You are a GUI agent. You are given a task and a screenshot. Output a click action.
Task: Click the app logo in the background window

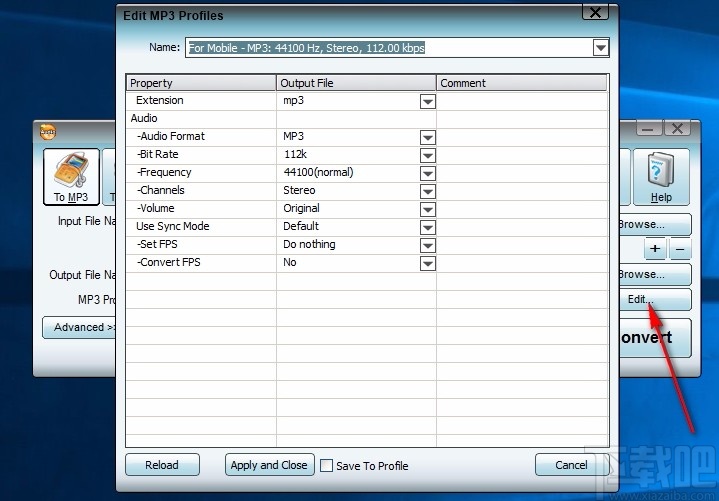(48, 132)
